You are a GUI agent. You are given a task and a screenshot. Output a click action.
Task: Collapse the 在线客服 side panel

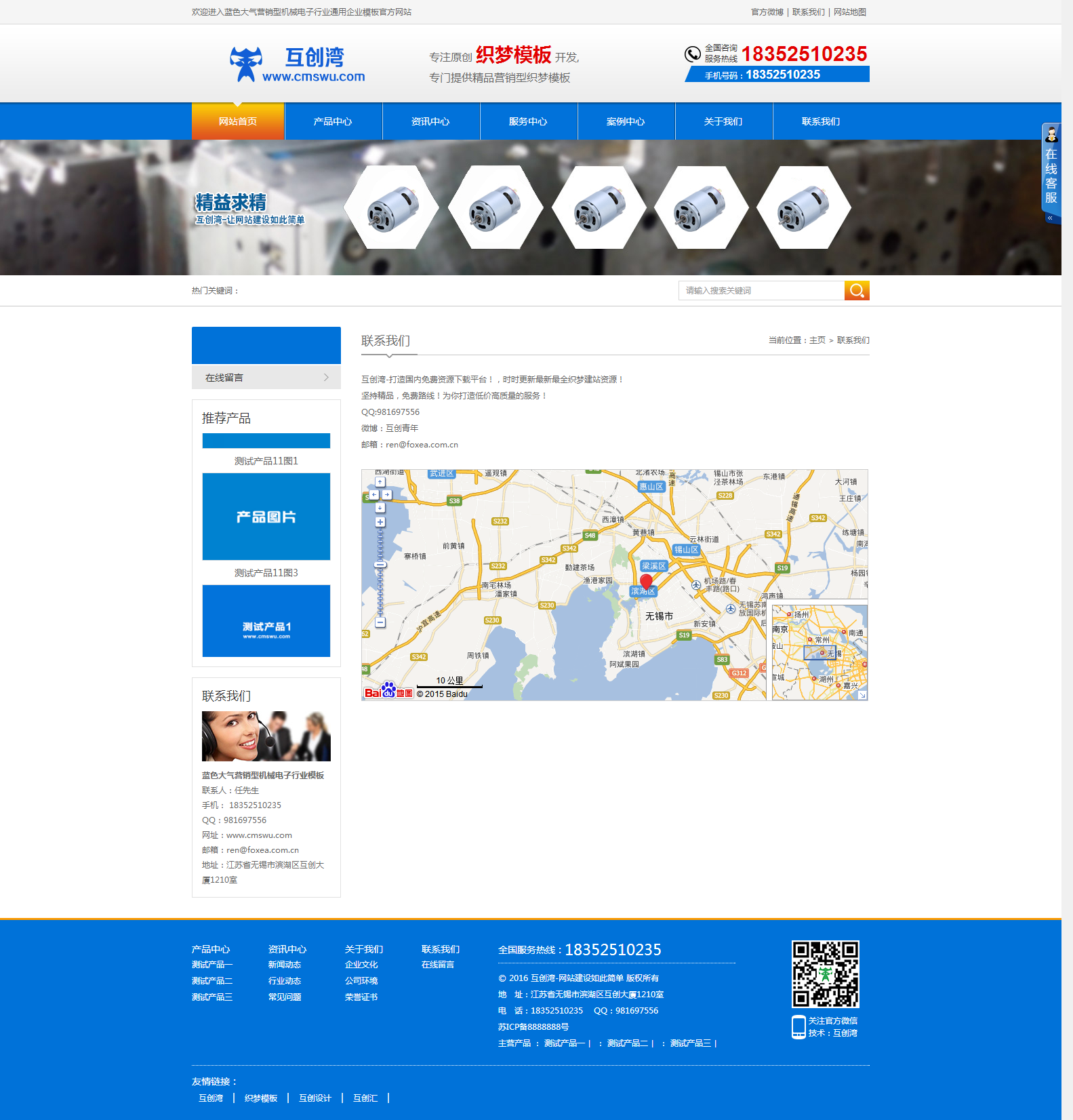coord(1050,218)
